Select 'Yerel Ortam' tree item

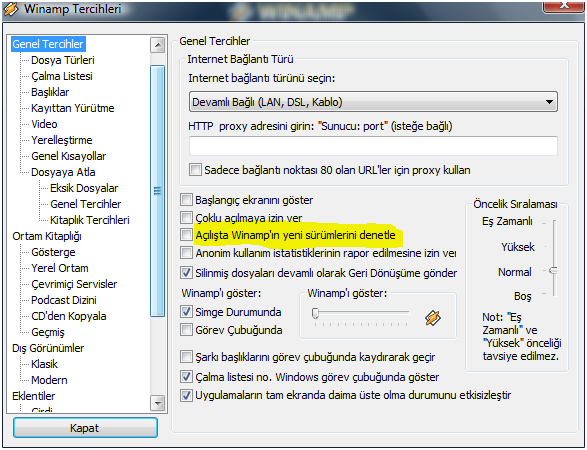point(60,268)
